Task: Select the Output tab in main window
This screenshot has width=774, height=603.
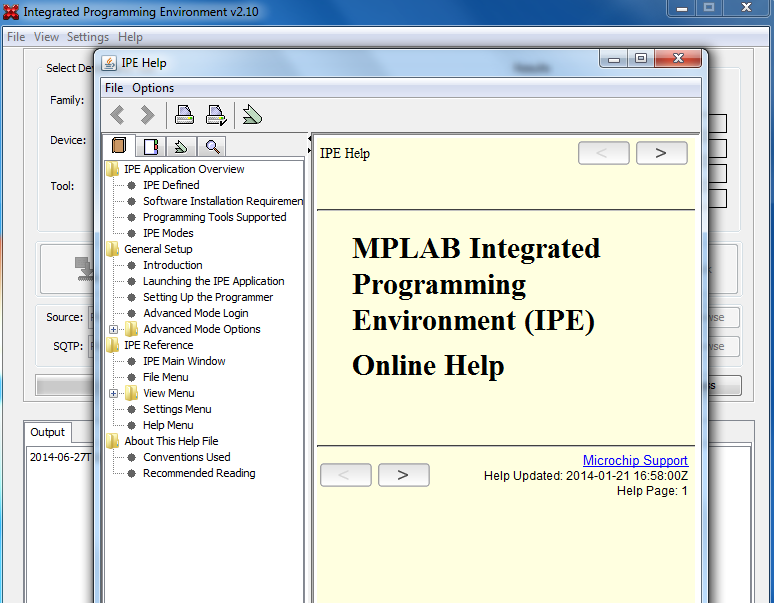Action: 47,432
